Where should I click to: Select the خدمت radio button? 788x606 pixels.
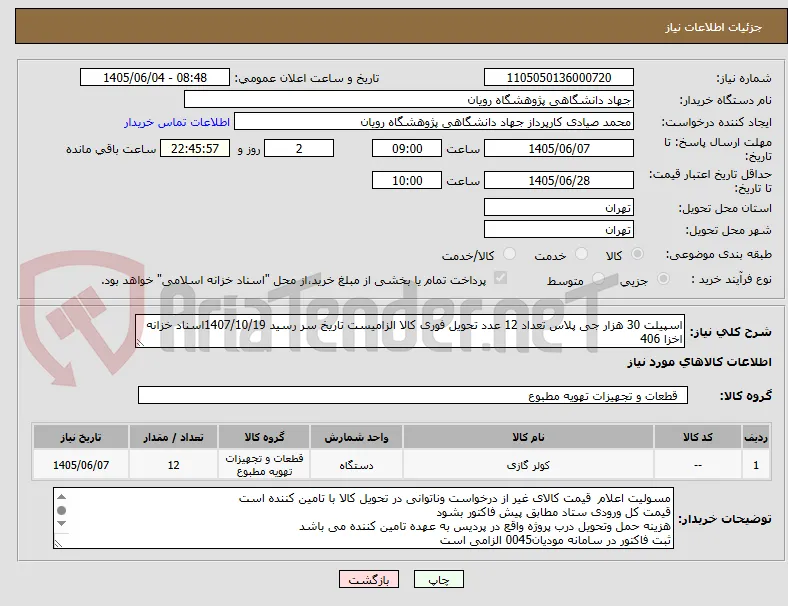(581, 254)
